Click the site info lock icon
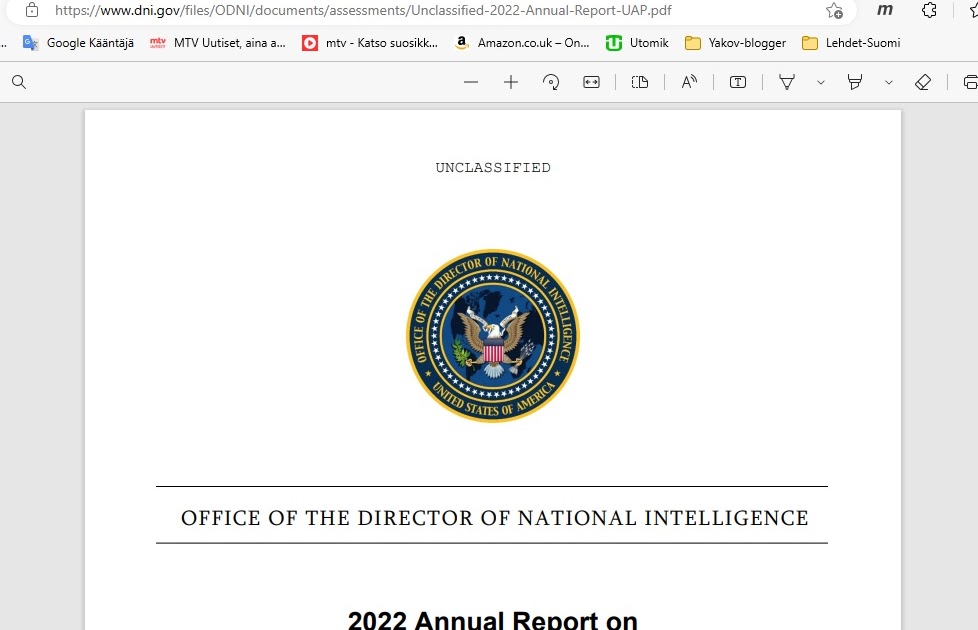Image resolution: width=978 pixels, height=630 pixels. 32,10
